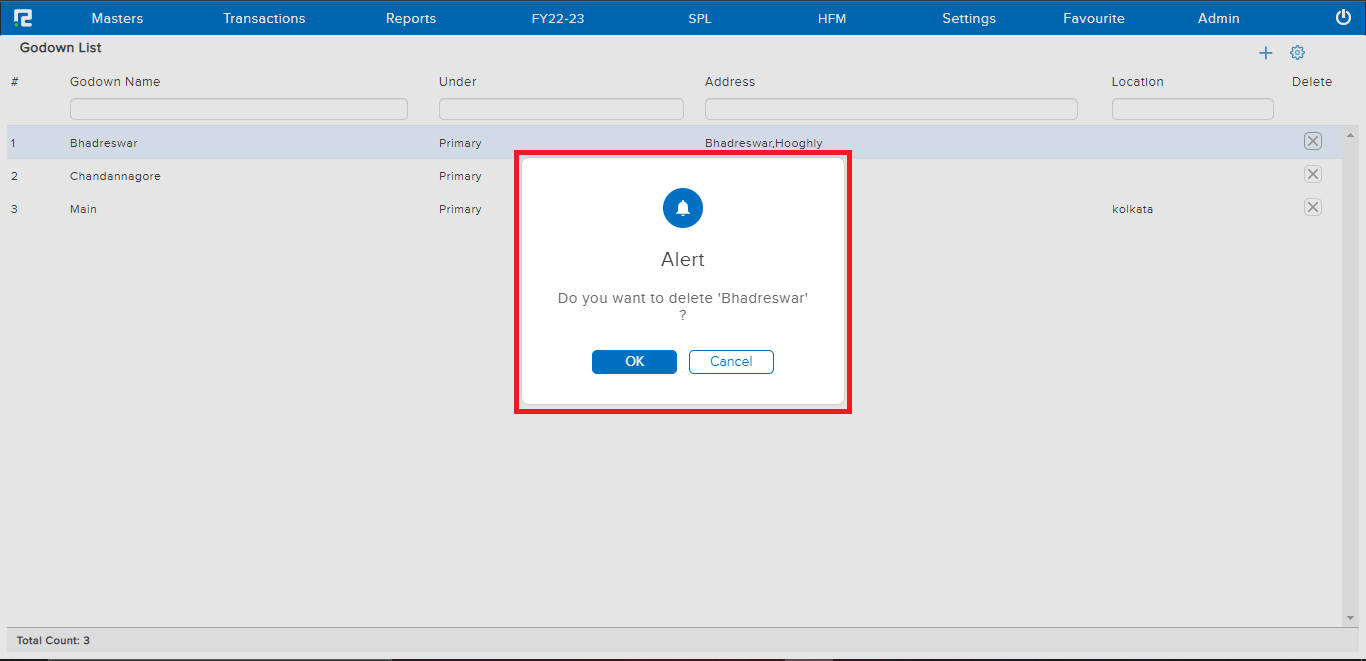Add a new godown with plus icon
Screen dimensions: 1366x661
click(x=1265, y=53)
